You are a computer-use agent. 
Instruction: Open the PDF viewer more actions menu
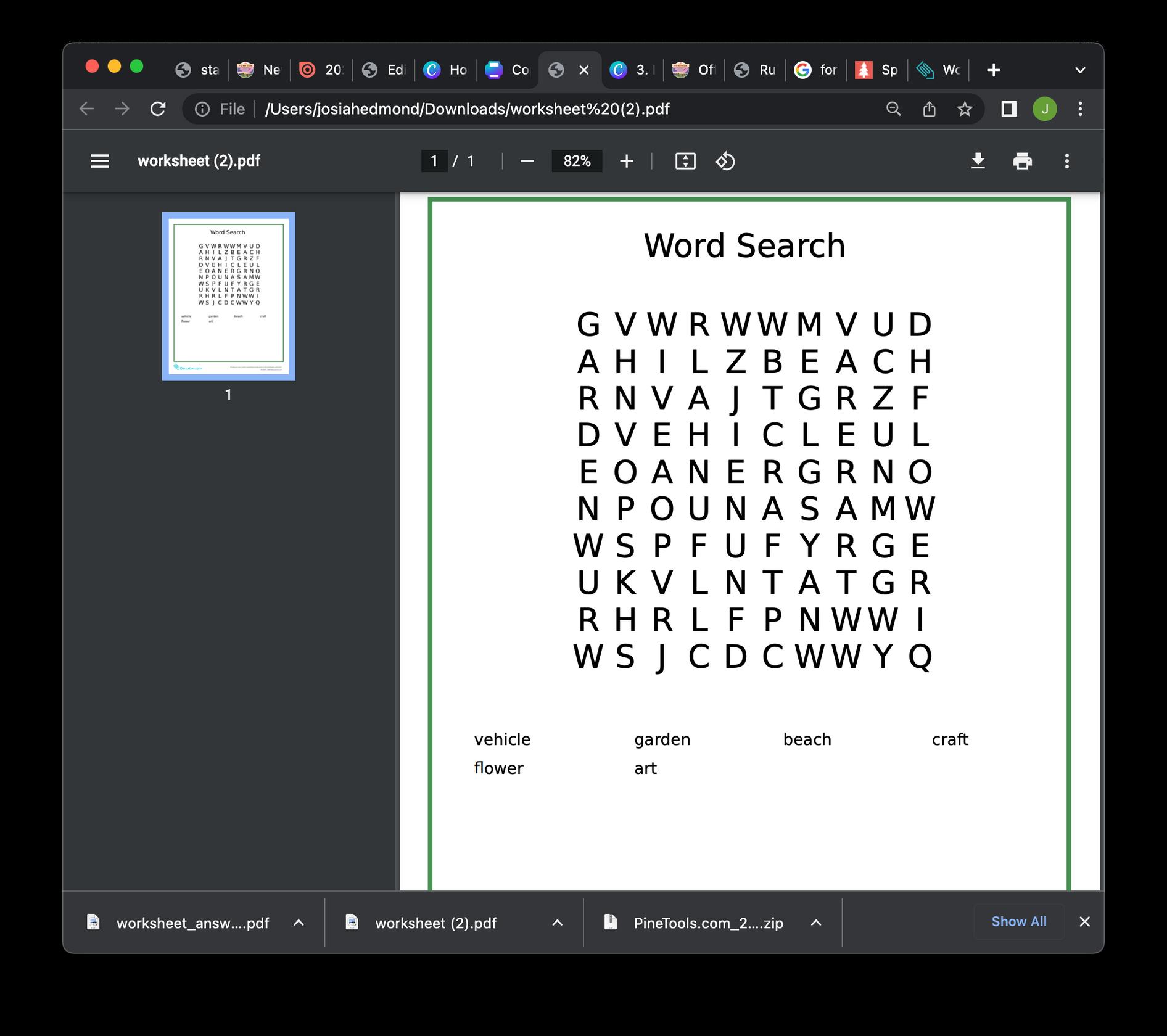tap(1067, 161)
